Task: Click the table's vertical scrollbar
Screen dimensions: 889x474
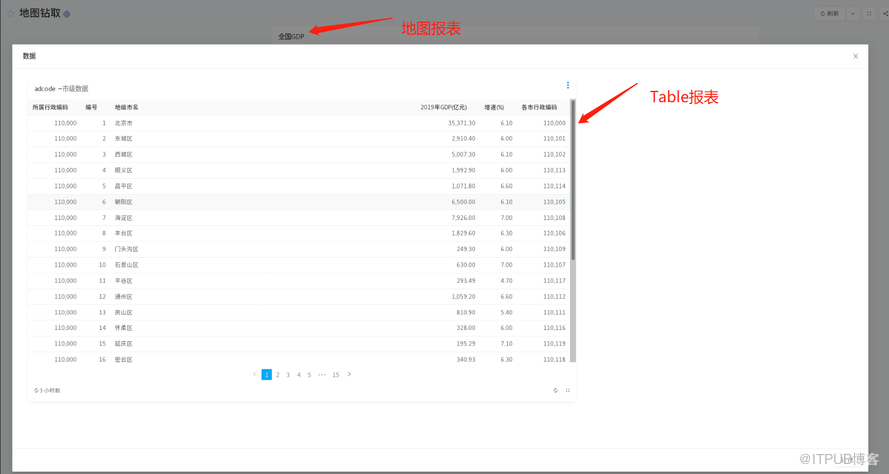Action: pos(573,180)
